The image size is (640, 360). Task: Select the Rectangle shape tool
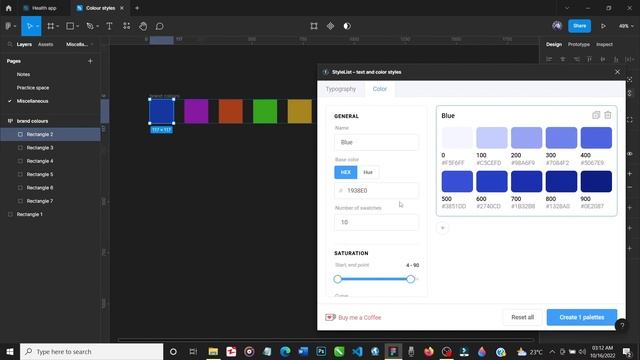70,26
